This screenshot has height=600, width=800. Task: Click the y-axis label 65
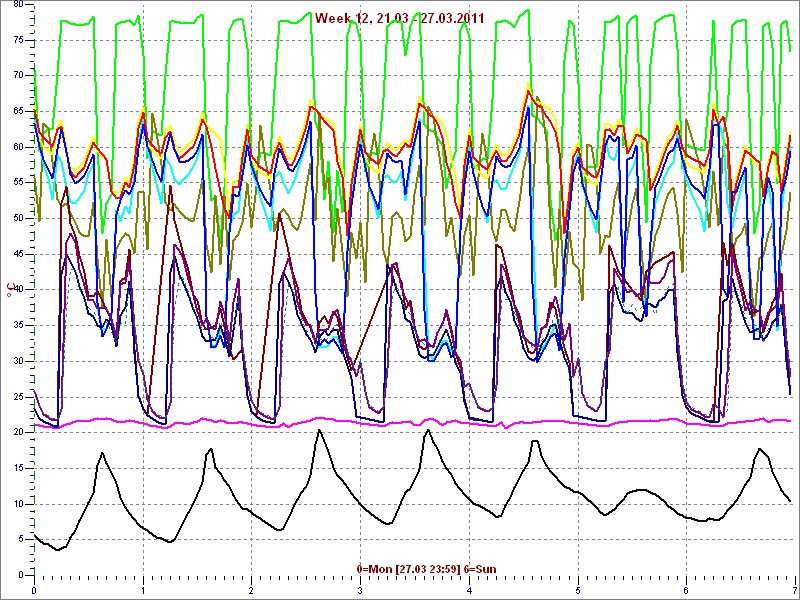(x=18, y=111)
